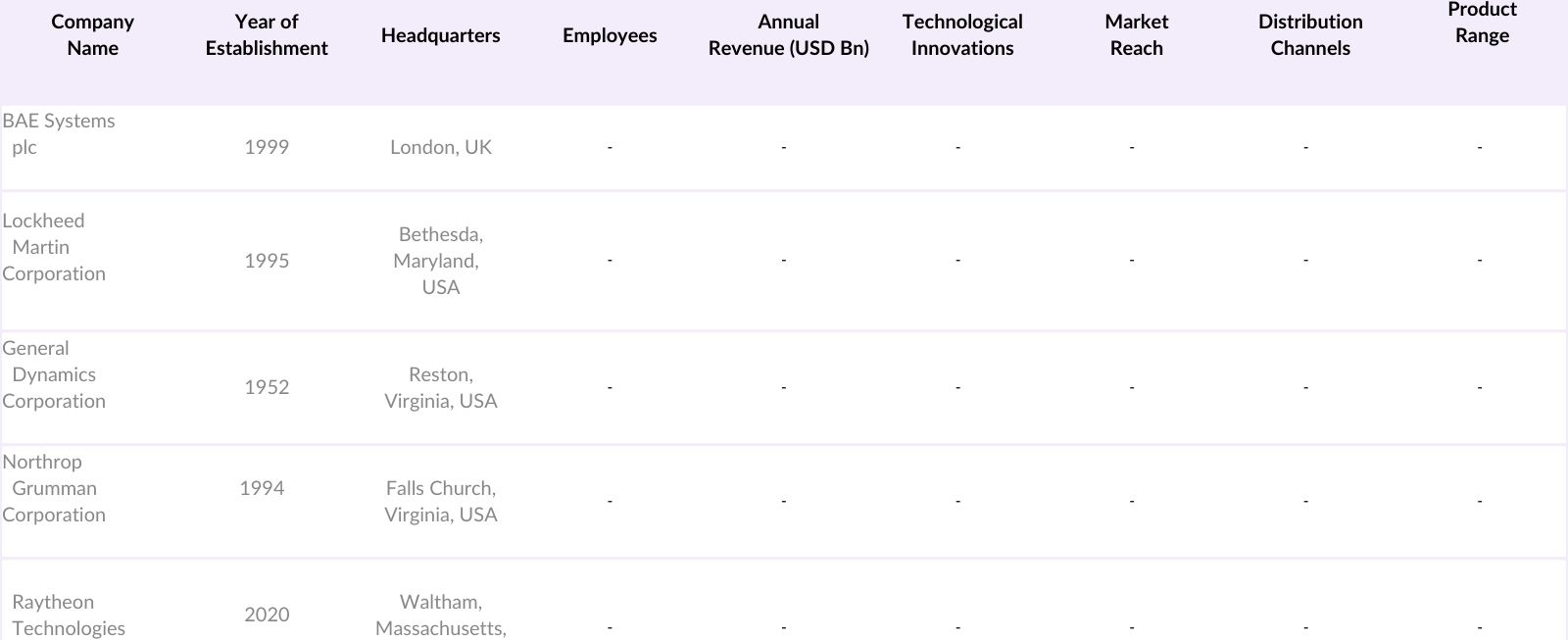Image resolution: width=1568 pixels, height=640 pixels.
Task: Click the London, UK headquarters cell
Action: pos(440,147)
